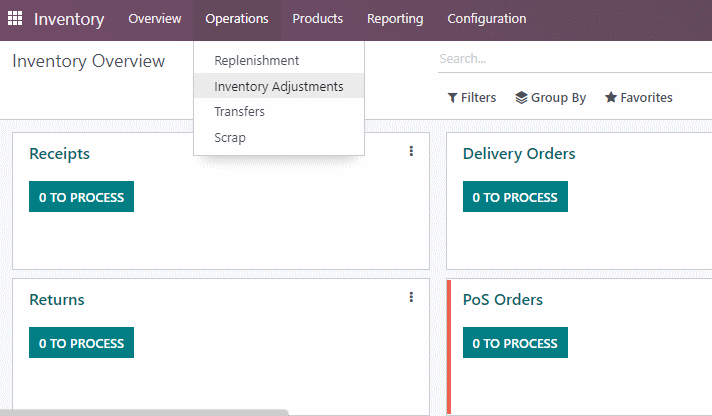Open Receipts card kebab menu
712x416 pixels.
(411, 151)
